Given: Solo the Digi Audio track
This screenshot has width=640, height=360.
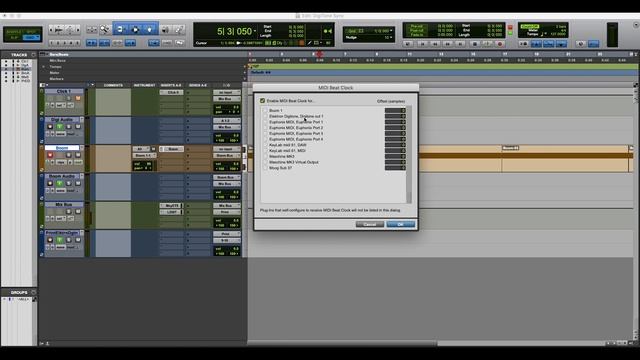Looking at the screenshot, I should tap(69, 127).
